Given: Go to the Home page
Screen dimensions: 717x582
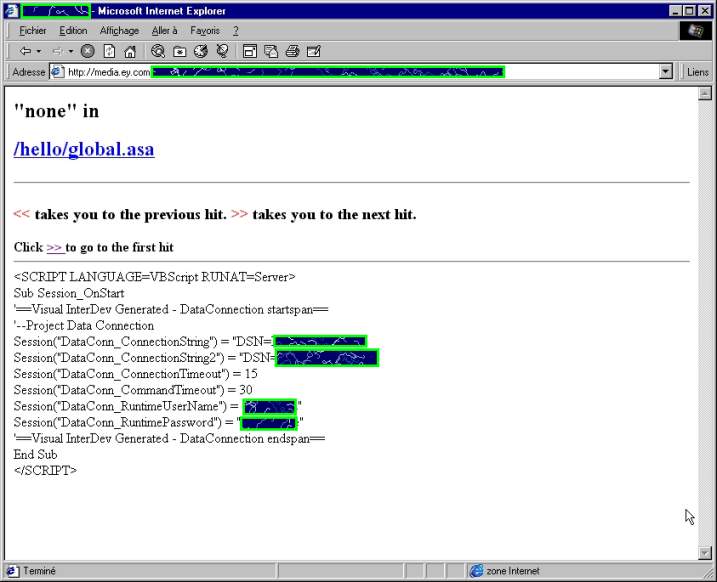Looking at the screenshot, I should [x=130, y=51].
